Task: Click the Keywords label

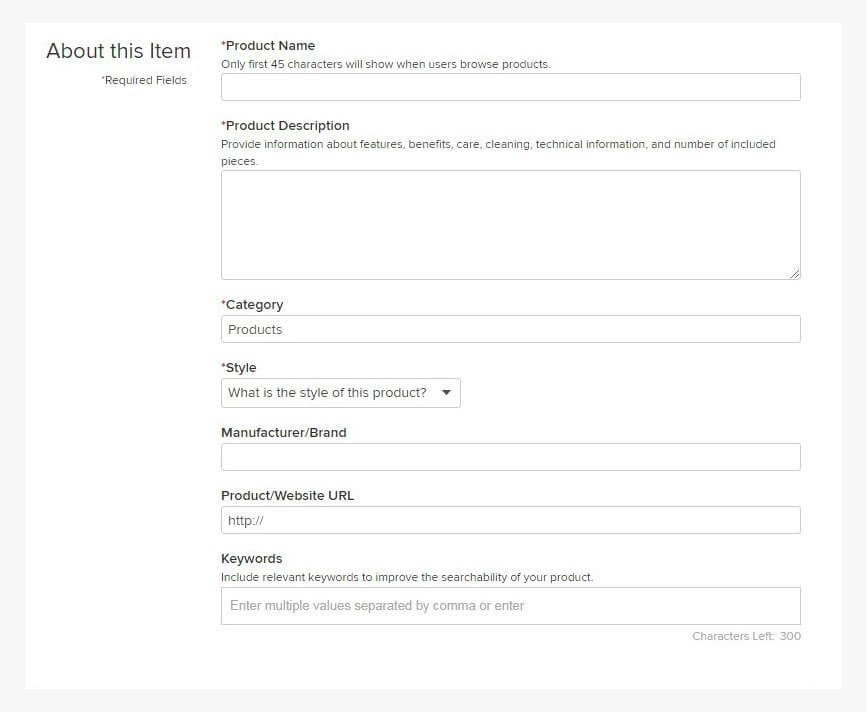Action: (x=251, y=558)
